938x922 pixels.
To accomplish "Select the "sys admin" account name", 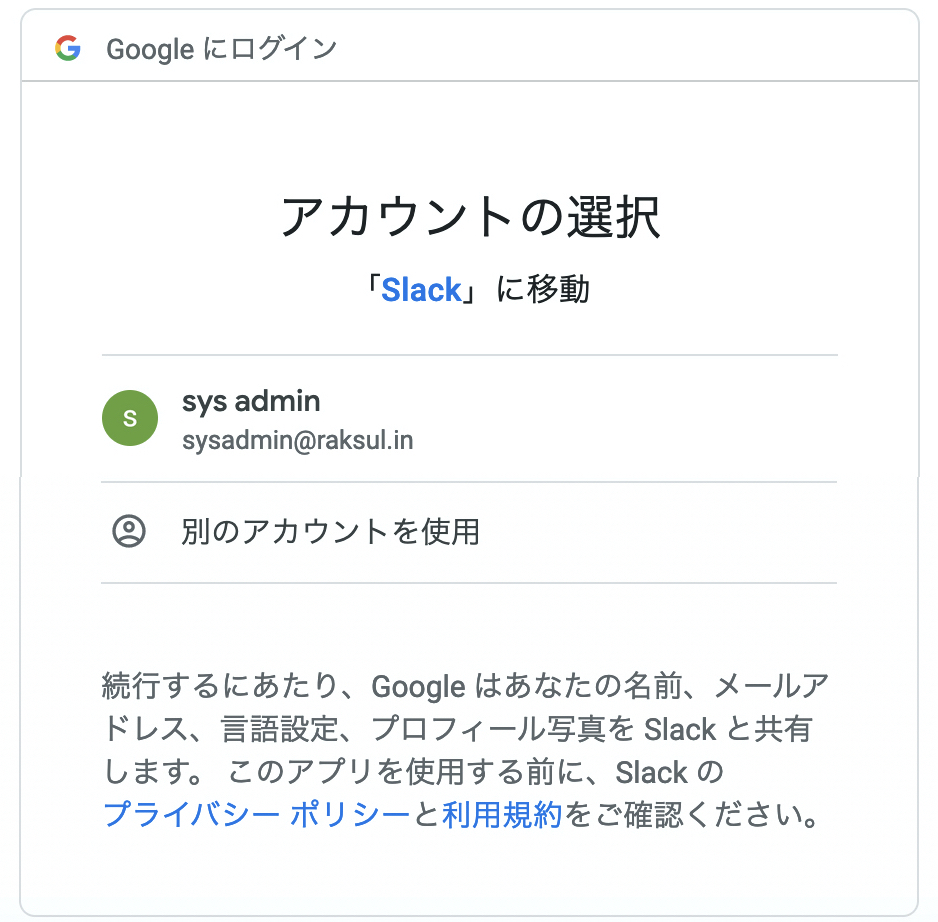I will 251,402.
